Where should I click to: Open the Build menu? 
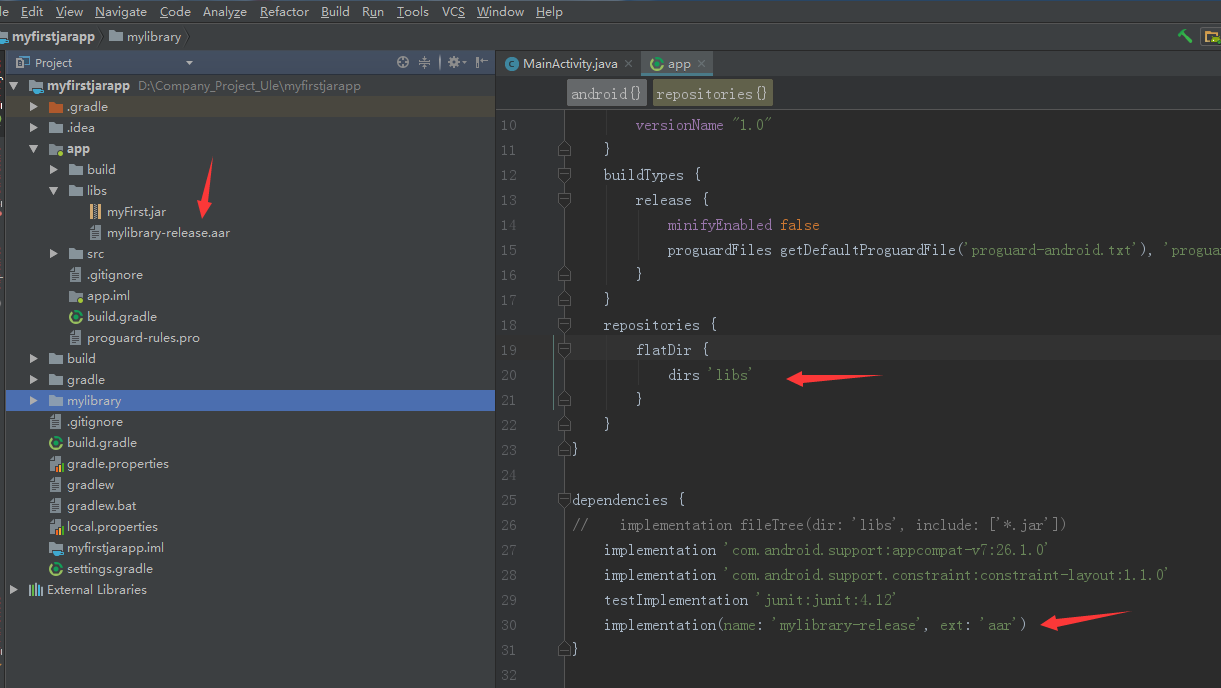point(335,12)
